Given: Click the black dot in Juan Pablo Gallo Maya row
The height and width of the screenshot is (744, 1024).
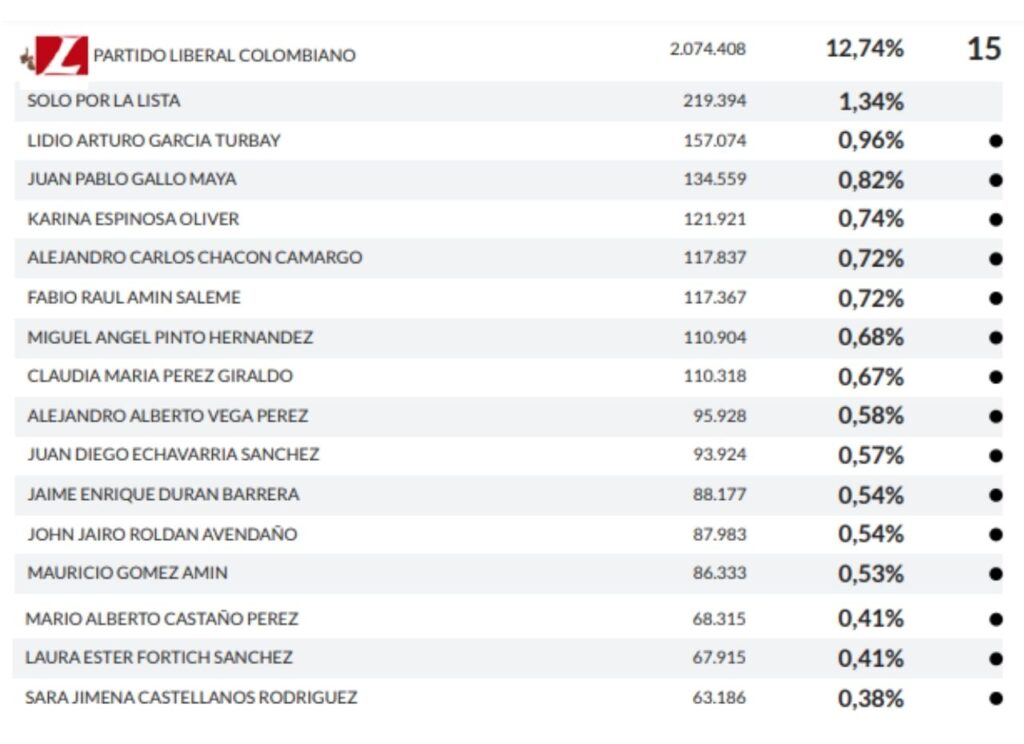Looking at the screenshot, I should pos(995,180).
